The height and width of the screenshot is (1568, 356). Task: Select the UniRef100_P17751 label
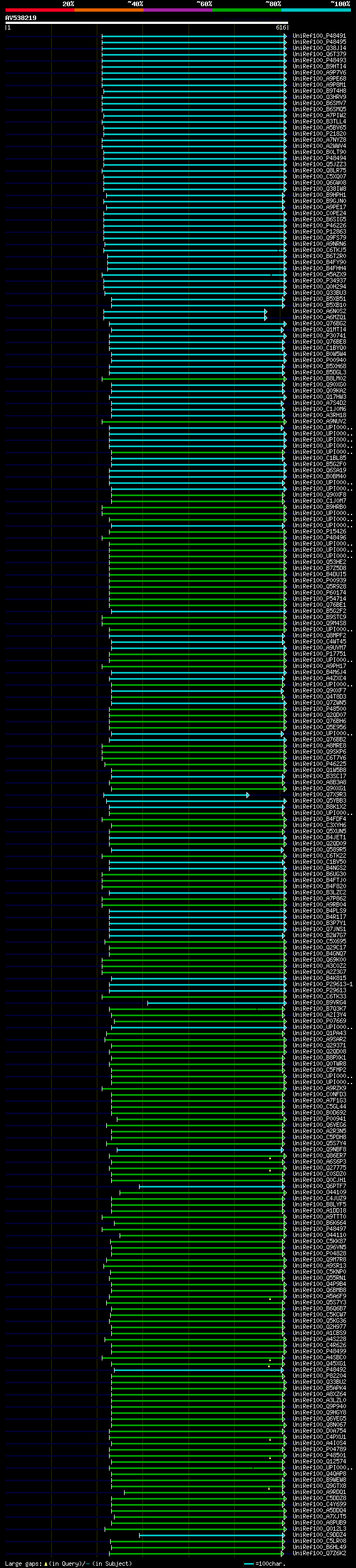click(x=319, y=654)
